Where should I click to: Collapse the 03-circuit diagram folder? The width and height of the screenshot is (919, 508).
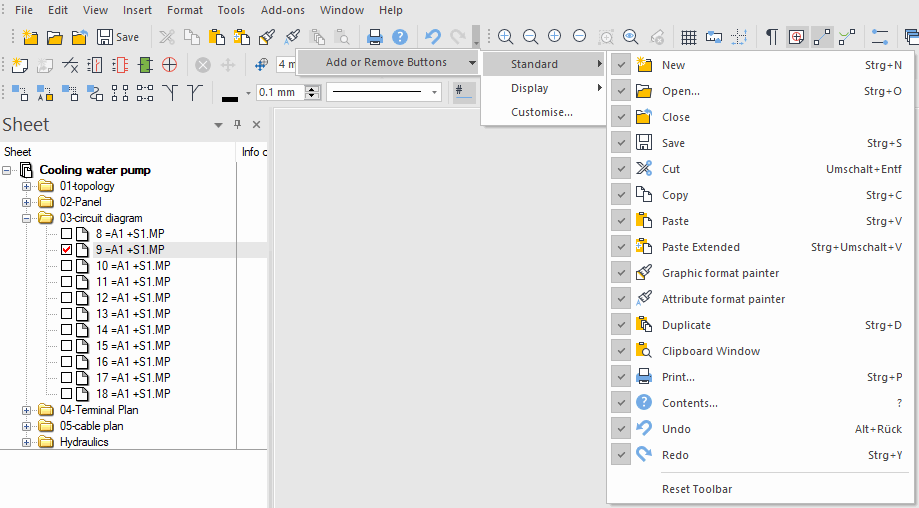tap(27, 218)
